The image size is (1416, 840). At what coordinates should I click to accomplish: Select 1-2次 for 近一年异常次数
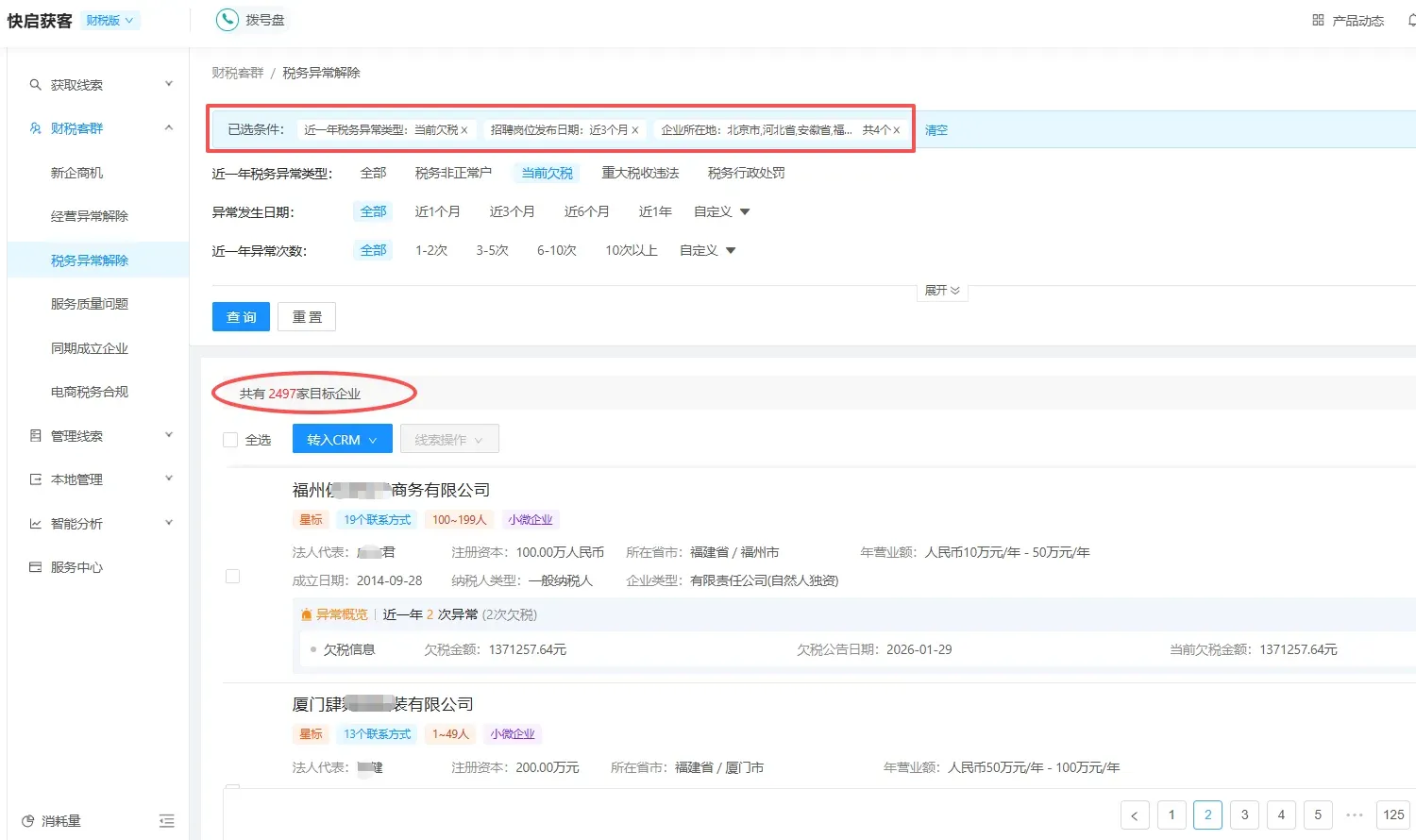[431, 250]
